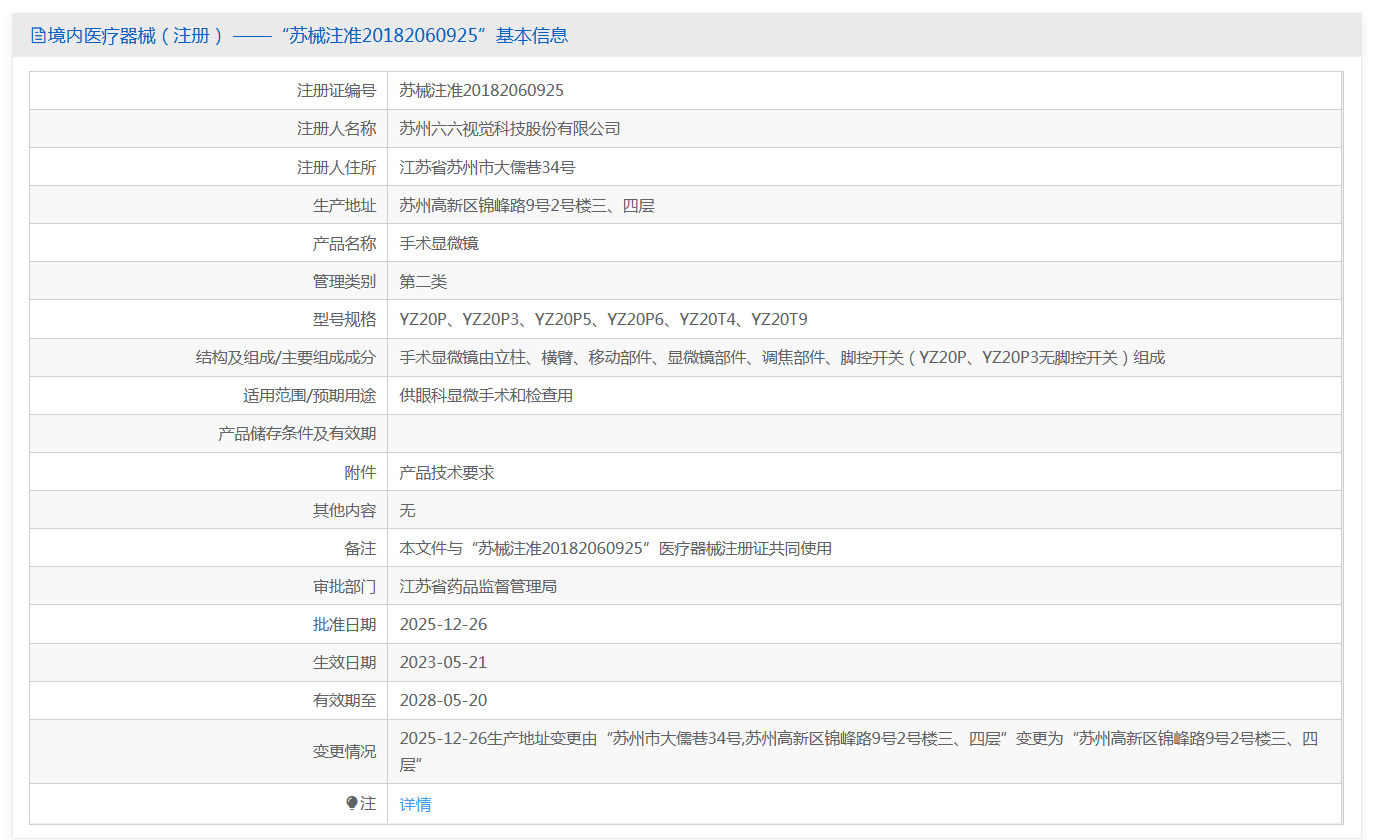Click the 生效日期 label
The width and height of the screenshot is (1375, 840).
tap(344, 662)
